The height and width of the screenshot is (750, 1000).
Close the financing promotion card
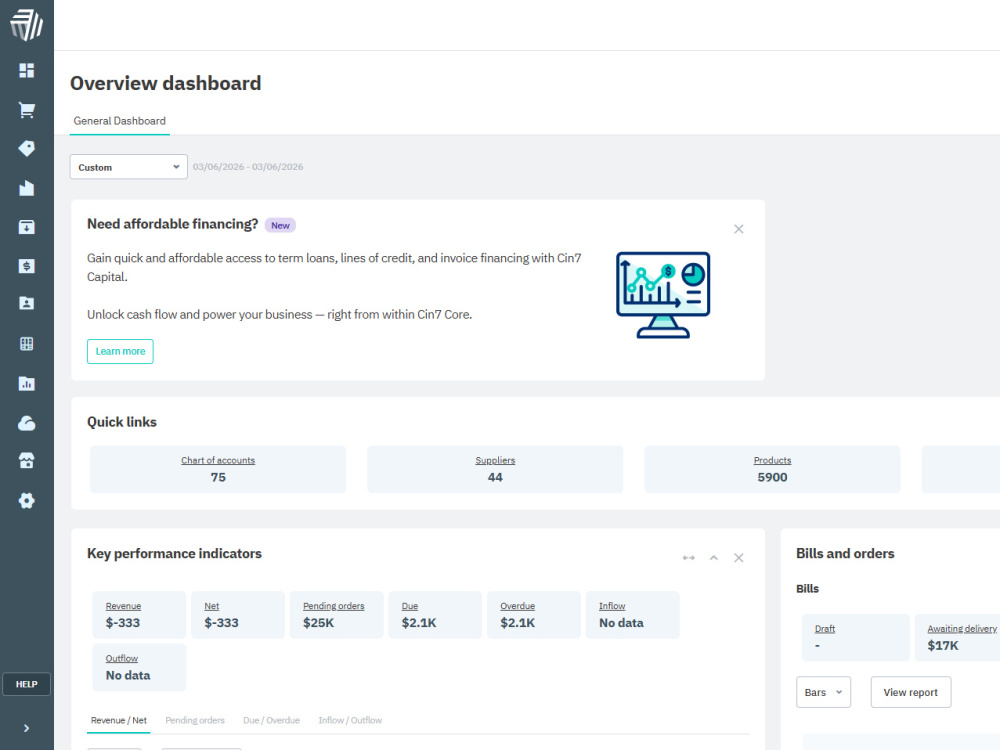(739, 229)
